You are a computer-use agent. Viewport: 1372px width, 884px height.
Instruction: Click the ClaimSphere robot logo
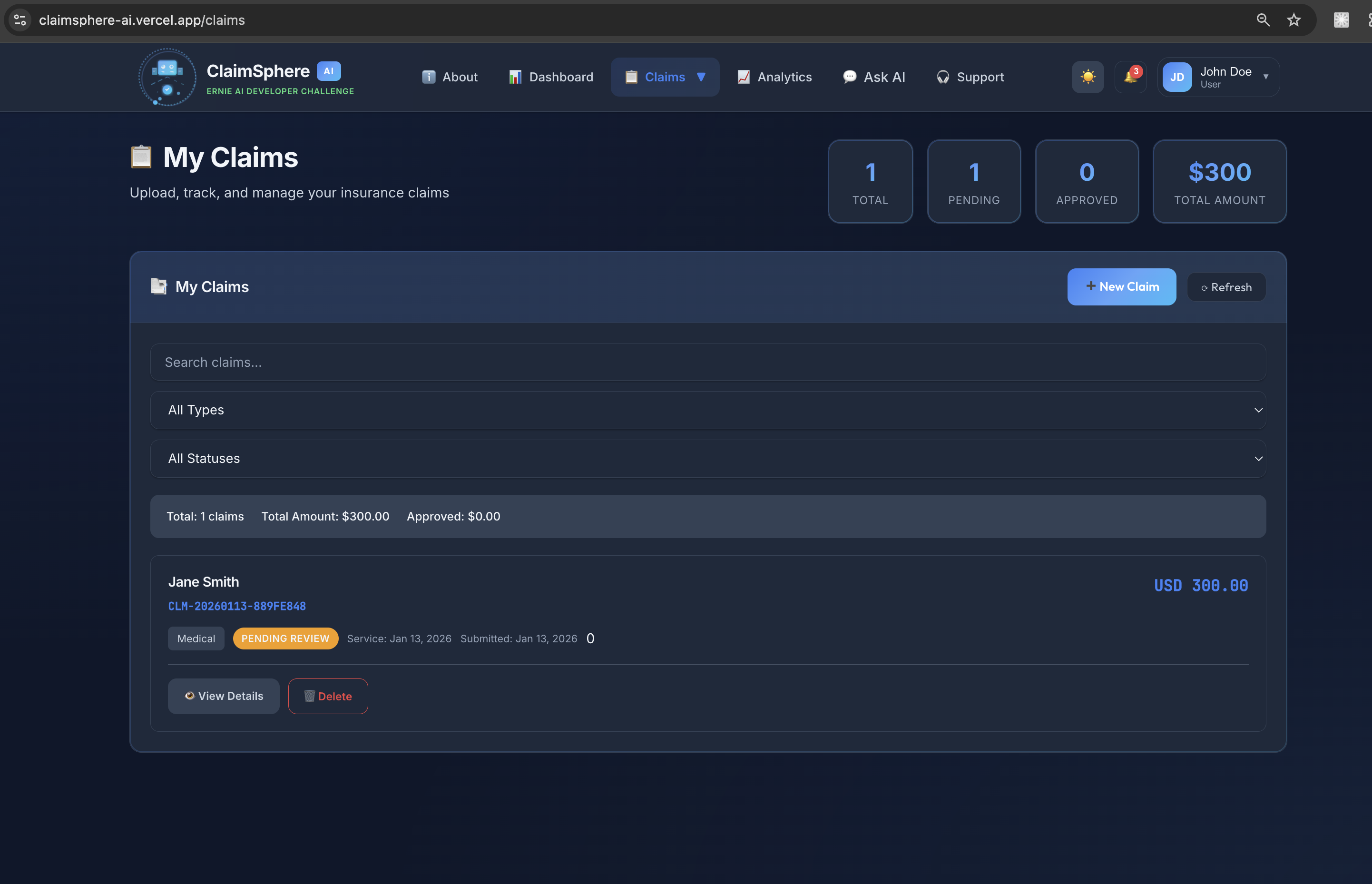167,77
